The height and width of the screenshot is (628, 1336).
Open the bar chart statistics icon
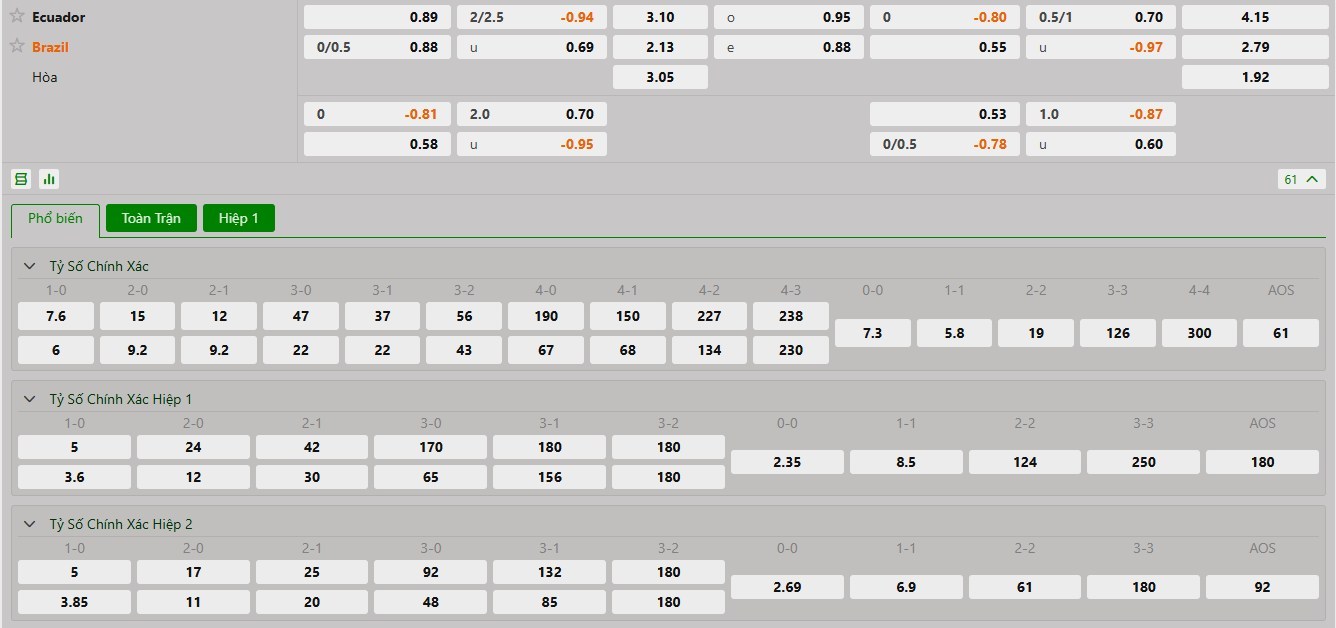(49, 179)
